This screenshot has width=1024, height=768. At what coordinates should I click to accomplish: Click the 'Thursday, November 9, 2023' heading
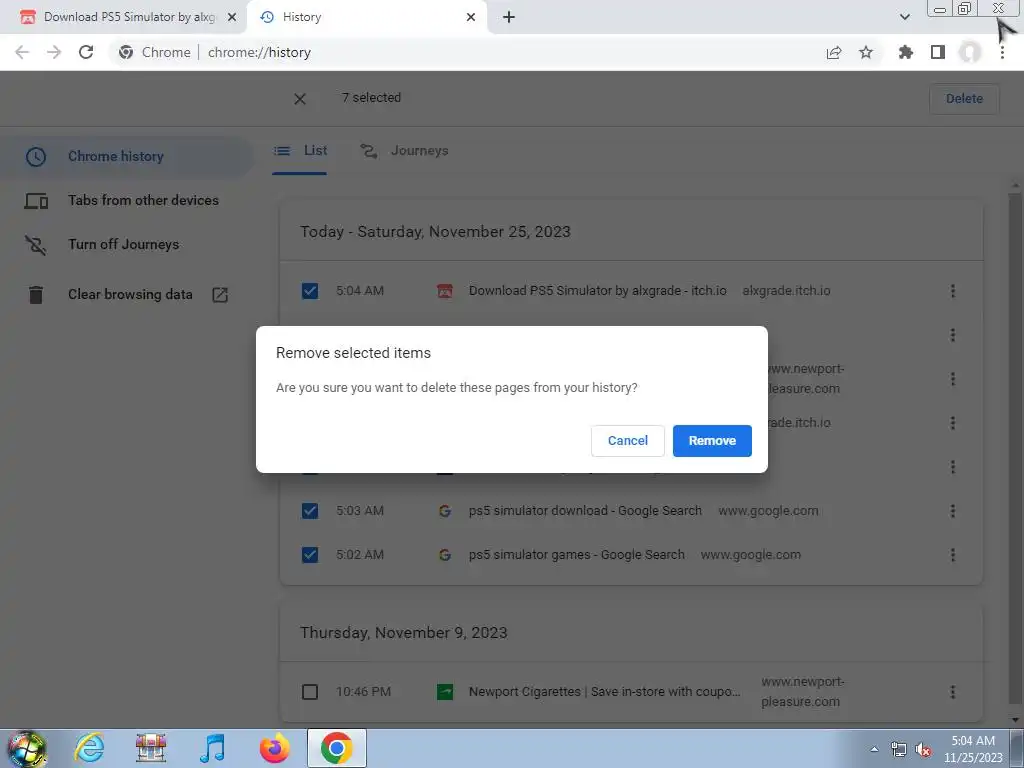(404, 633)
